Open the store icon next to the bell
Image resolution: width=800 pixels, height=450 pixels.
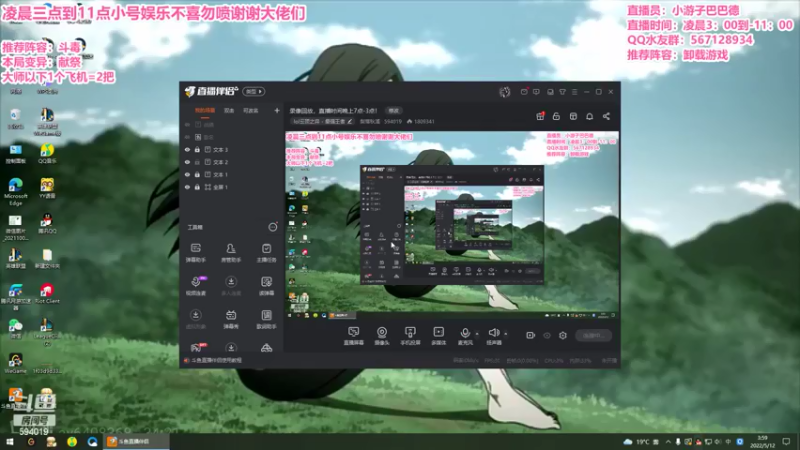[573, 116]
